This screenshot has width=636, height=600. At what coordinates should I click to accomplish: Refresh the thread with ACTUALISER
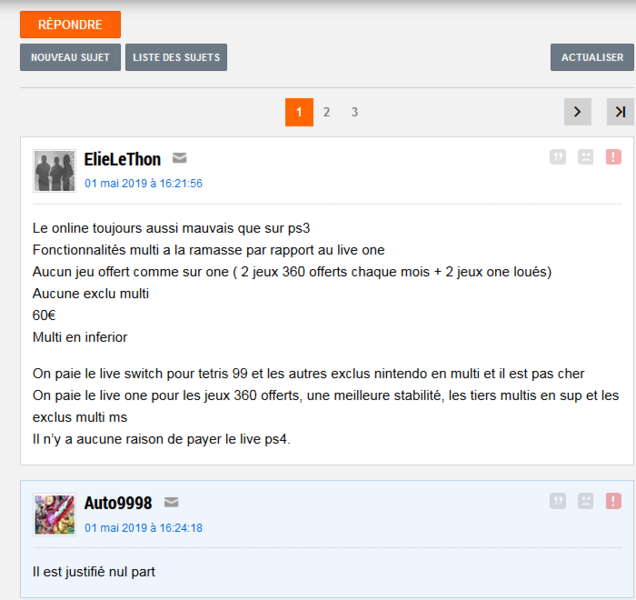pos(592,57)
